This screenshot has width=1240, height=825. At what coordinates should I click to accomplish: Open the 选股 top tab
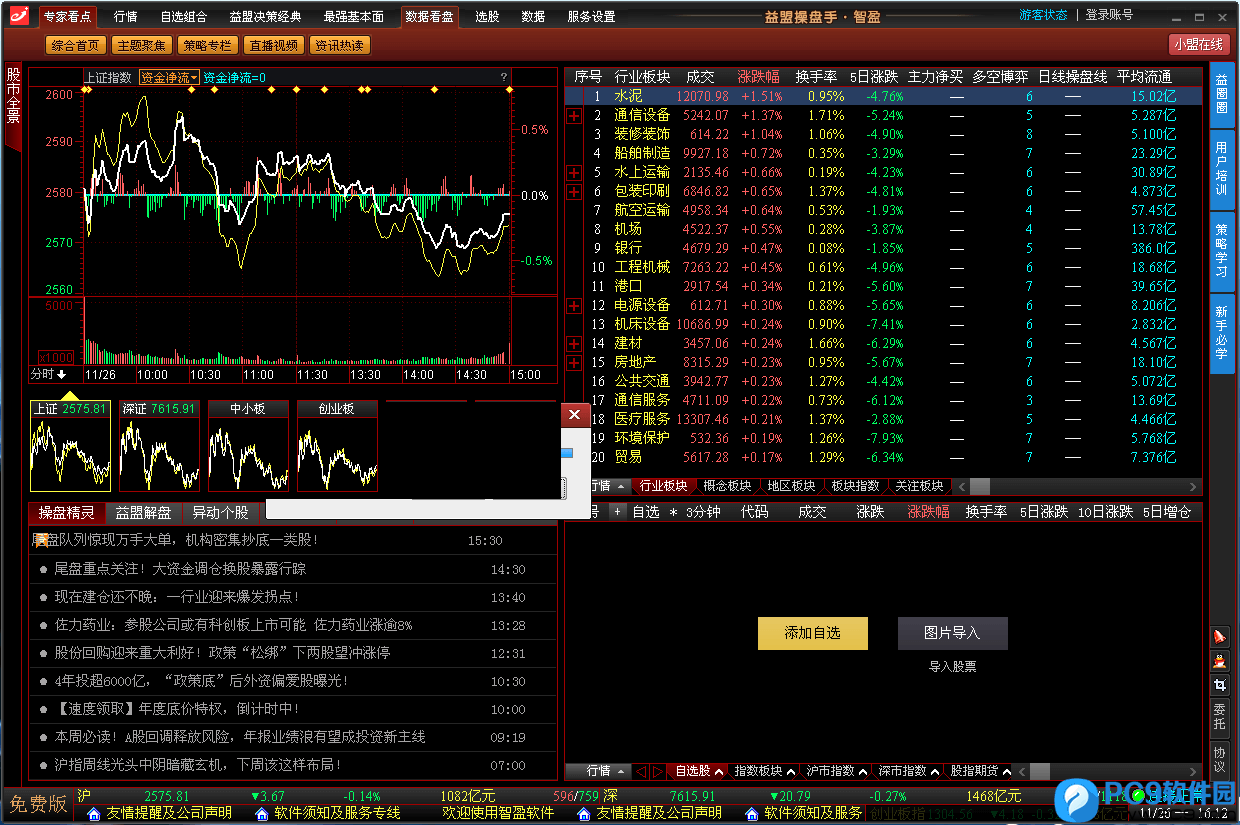(487, 16)
